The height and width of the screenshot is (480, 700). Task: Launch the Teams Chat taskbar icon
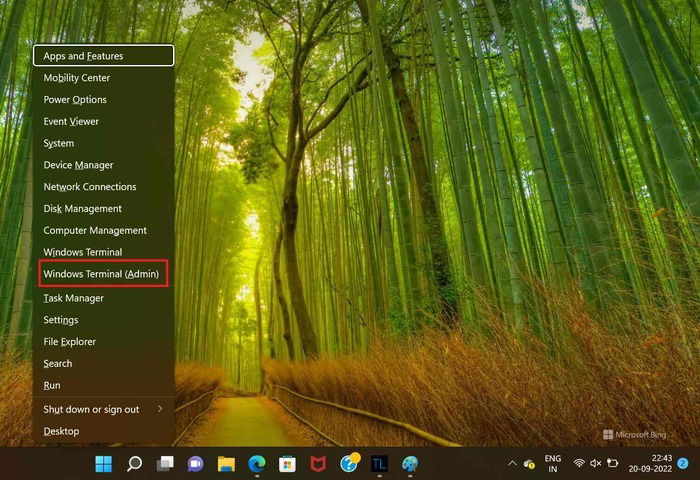(x=196, y=464)
